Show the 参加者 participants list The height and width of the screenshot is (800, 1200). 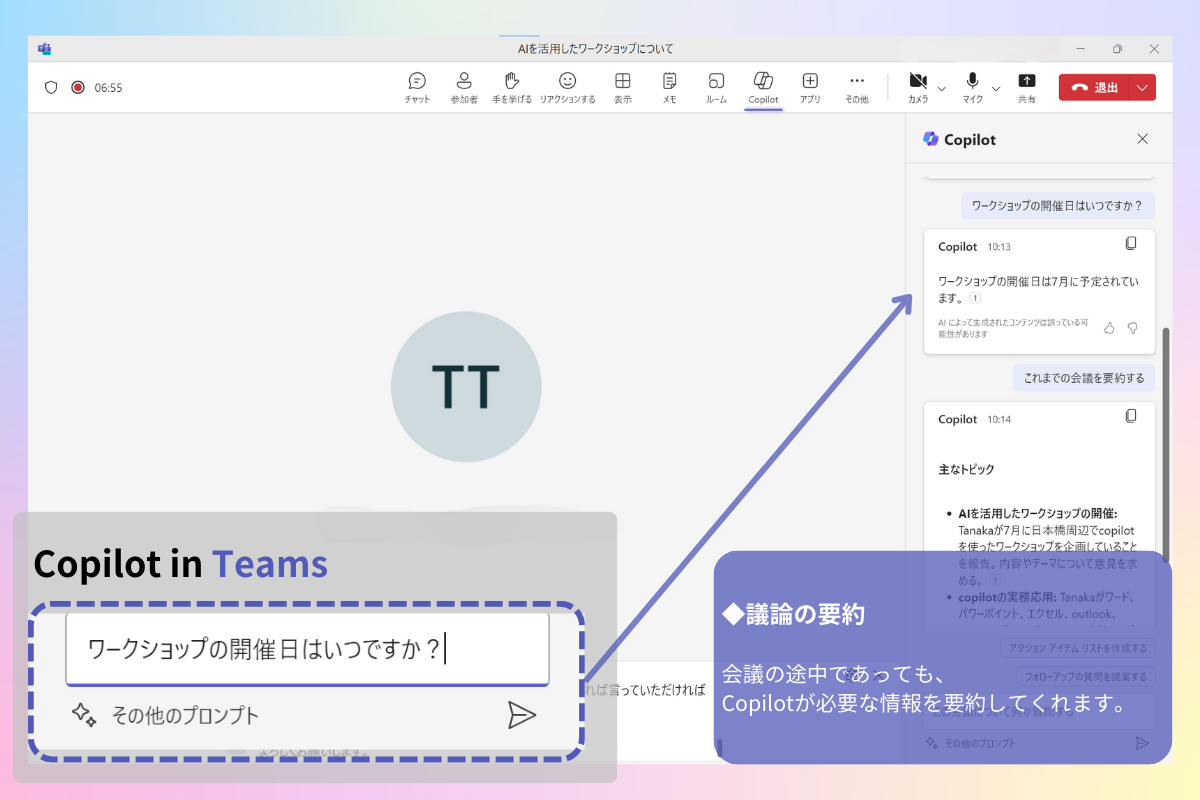point(464,88)
